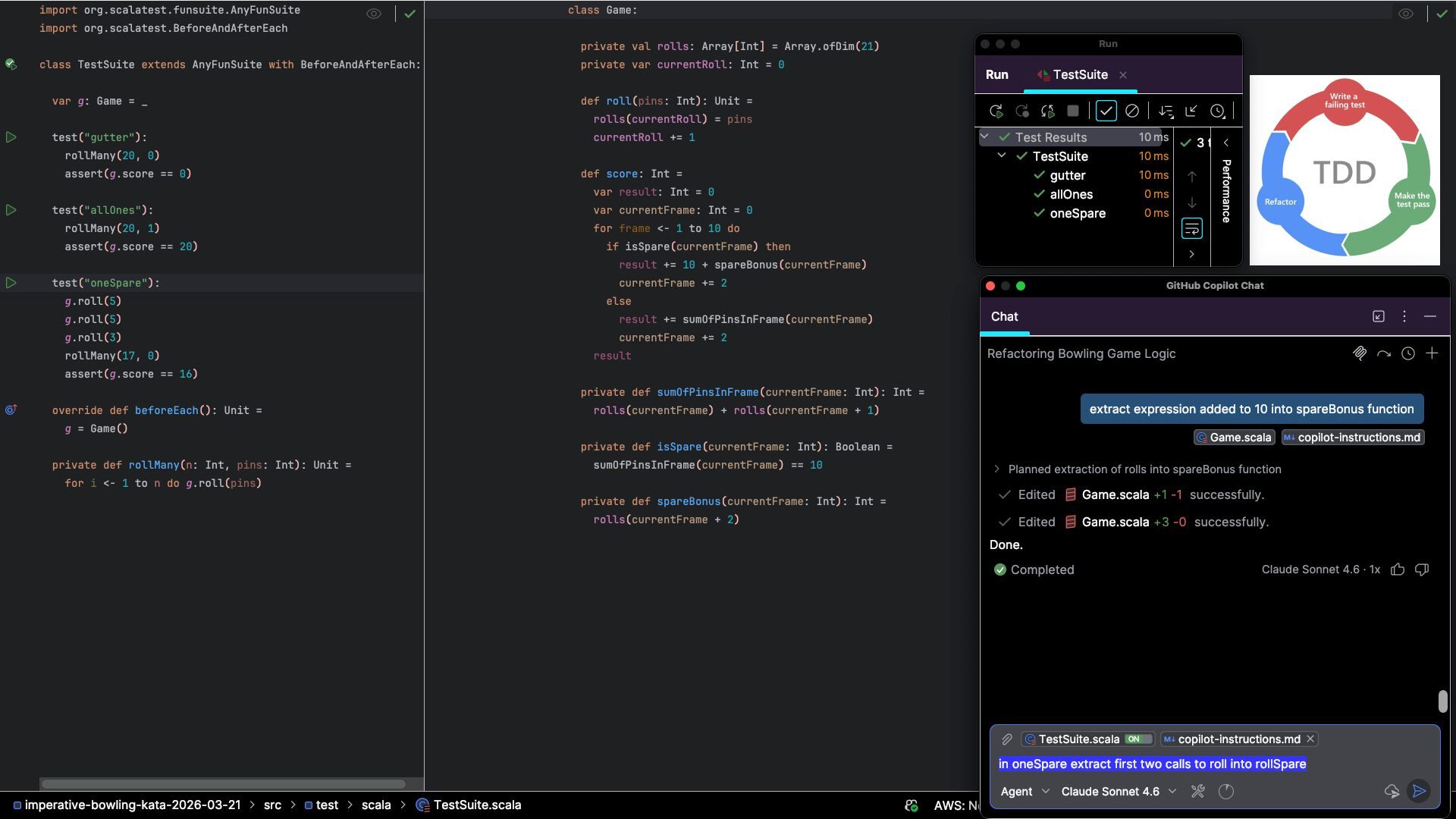Viewport: 1456px width, 819px height.
Task: Toggle soft-wrap in test output
Action: (x=1192, y=227)
